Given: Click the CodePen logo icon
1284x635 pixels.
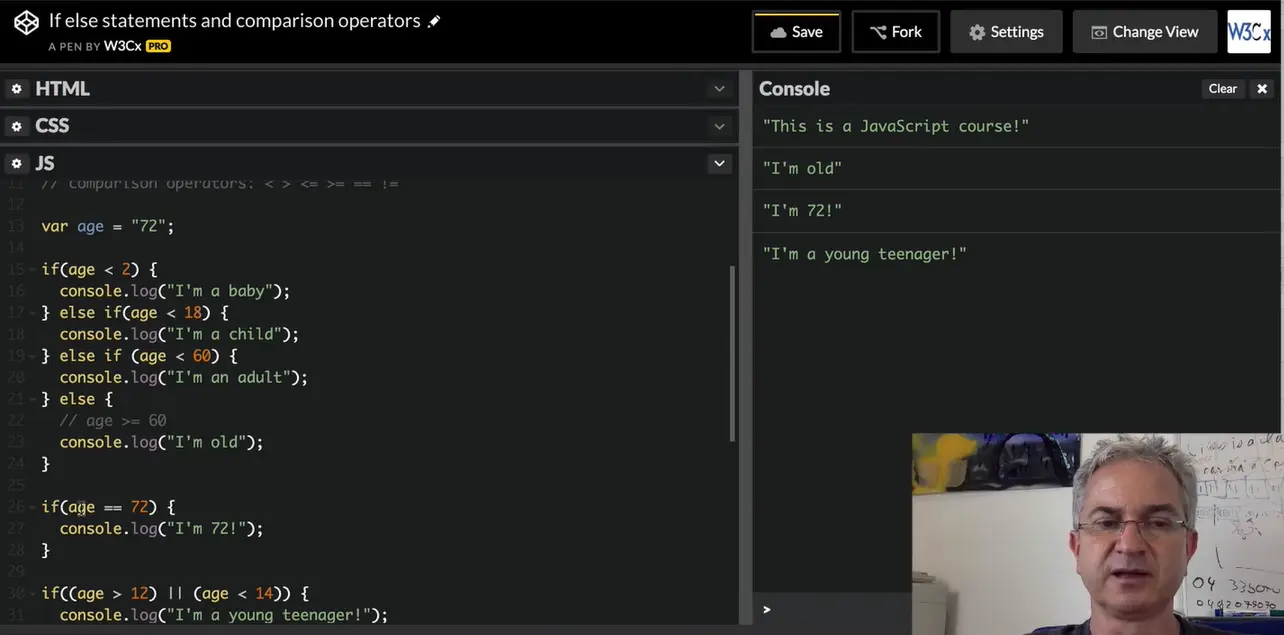Looking at the screenshot, I should 26,23.
